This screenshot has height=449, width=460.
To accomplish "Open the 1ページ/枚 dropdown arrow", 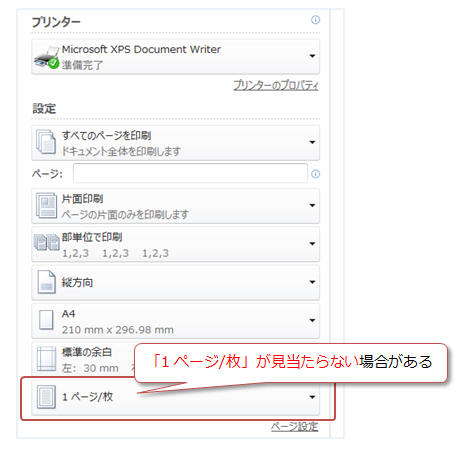I will [x=312, y=397].
